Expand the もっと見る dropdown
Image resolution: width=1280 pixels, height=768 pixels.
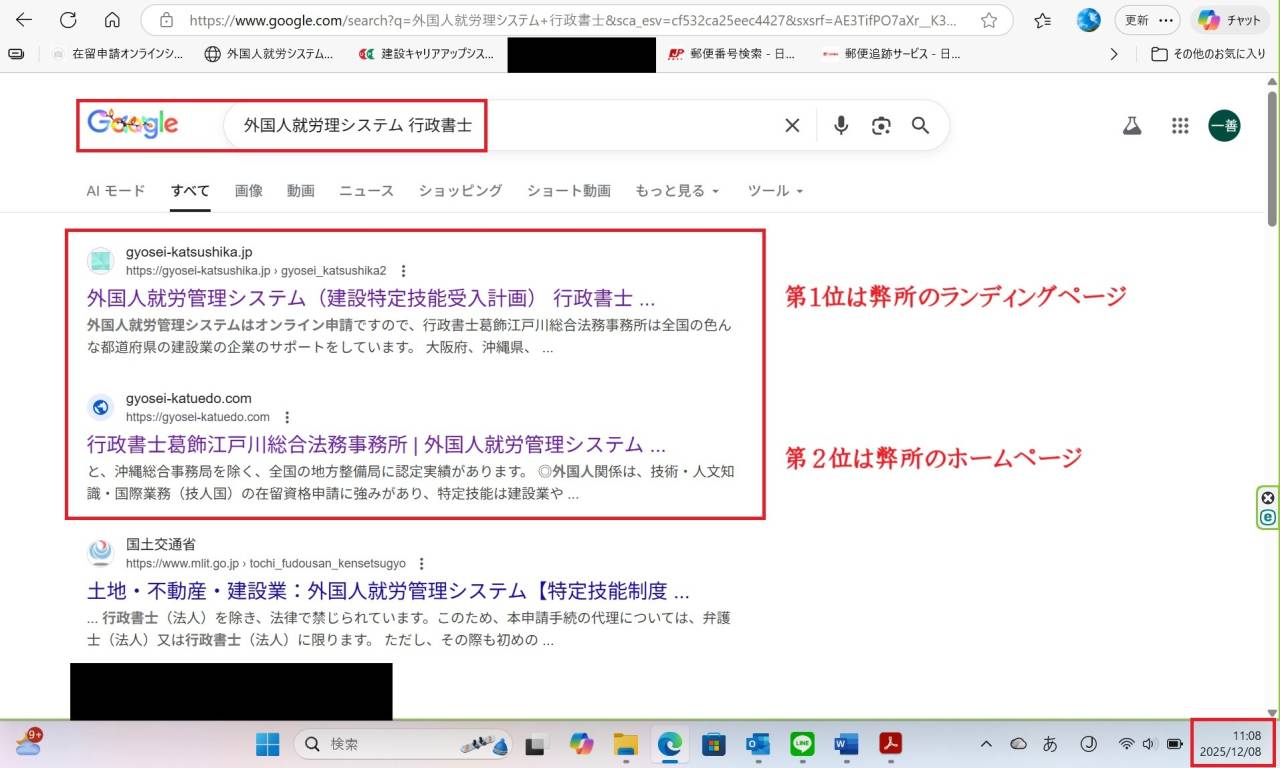click(x=676, y=191)
